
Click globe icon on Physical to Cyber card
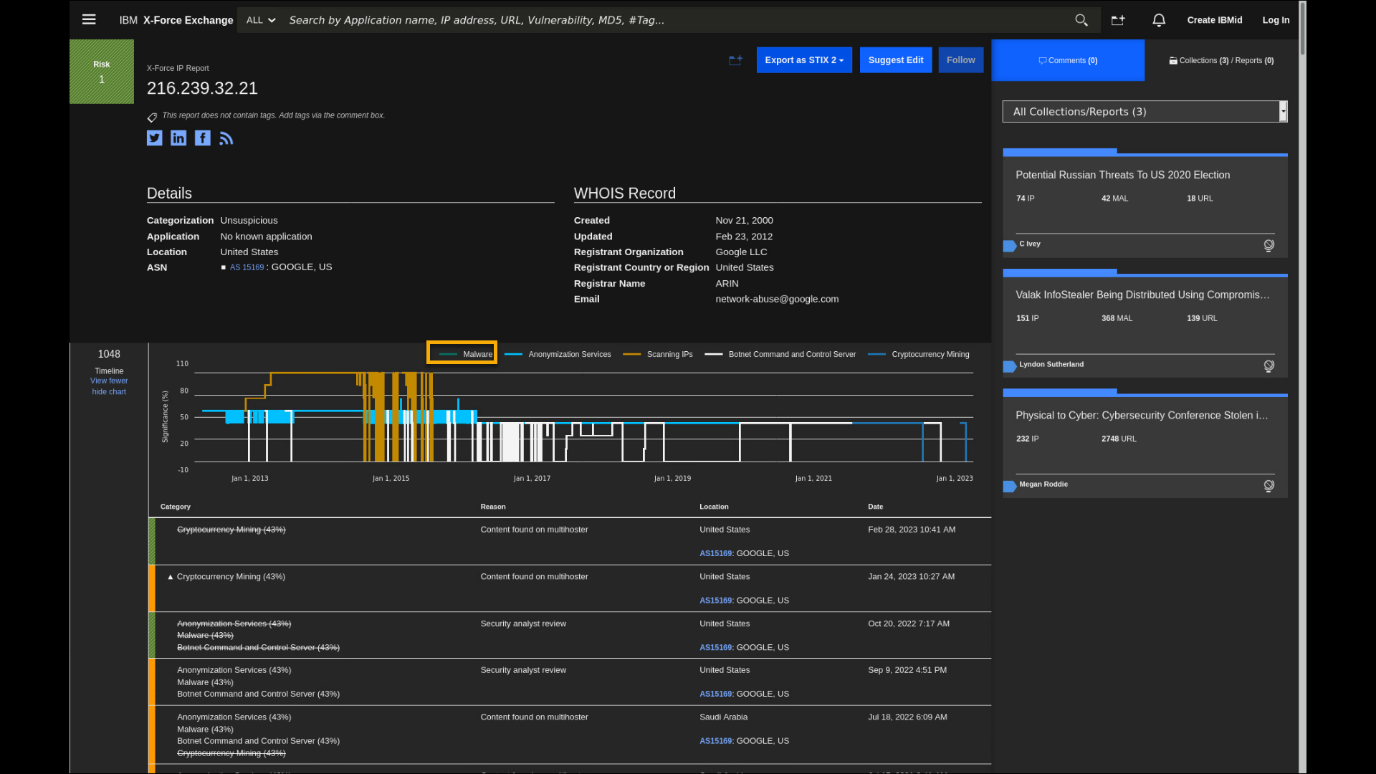point(1269,486)
